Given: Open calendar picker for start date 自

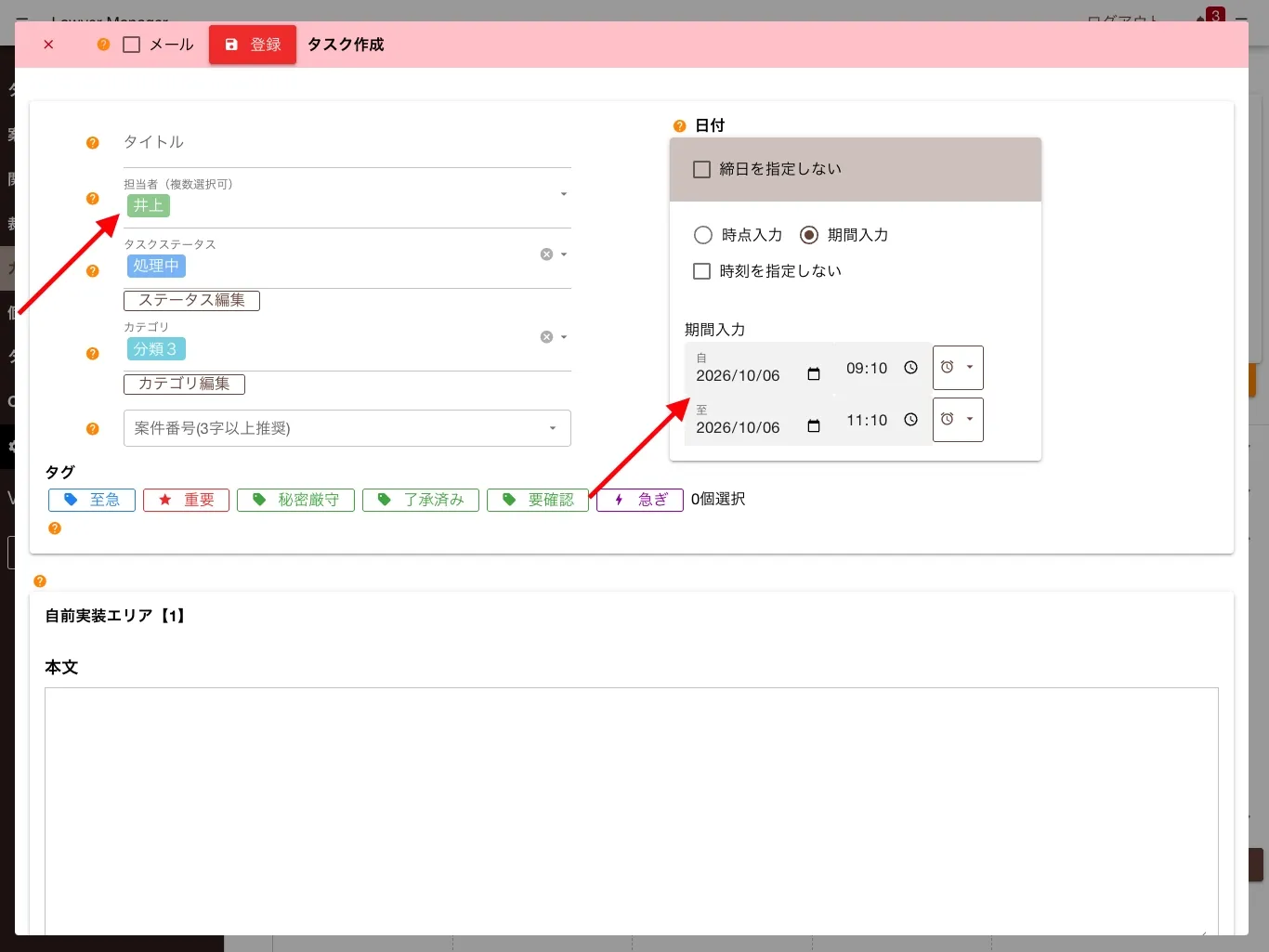Looking at the screenshot, I should (x=814, y=374).
